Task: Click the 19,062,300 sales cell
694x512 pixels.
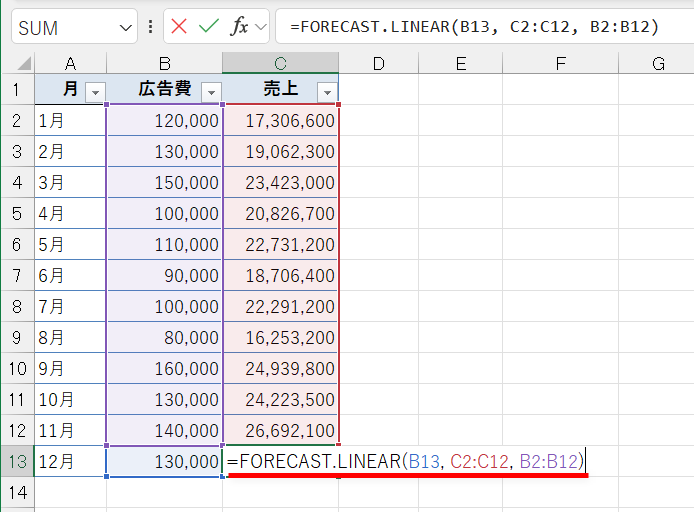Action: pyautogui.click(x=281, y=151)
